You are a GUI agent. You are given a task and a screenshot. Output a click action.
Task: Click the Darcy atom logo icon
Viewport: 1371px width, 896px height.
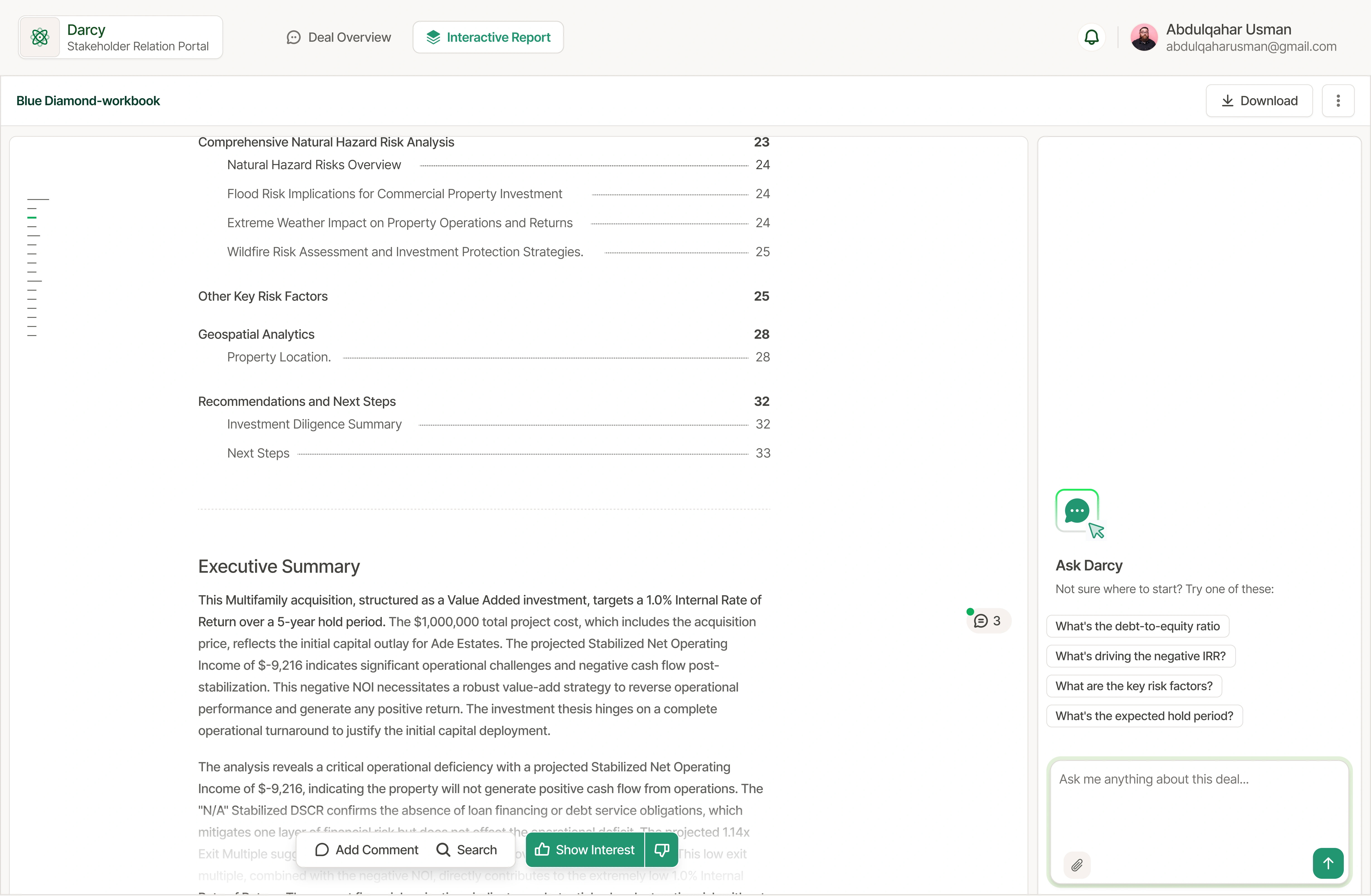[x=40, y=37]
